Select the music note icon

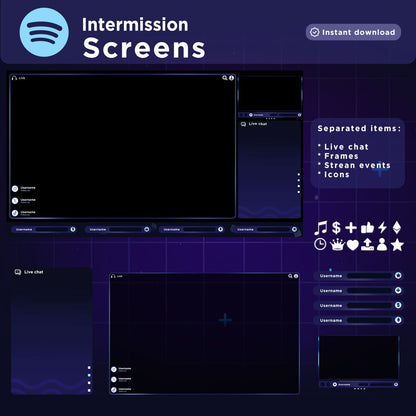(x=321, y=228)
